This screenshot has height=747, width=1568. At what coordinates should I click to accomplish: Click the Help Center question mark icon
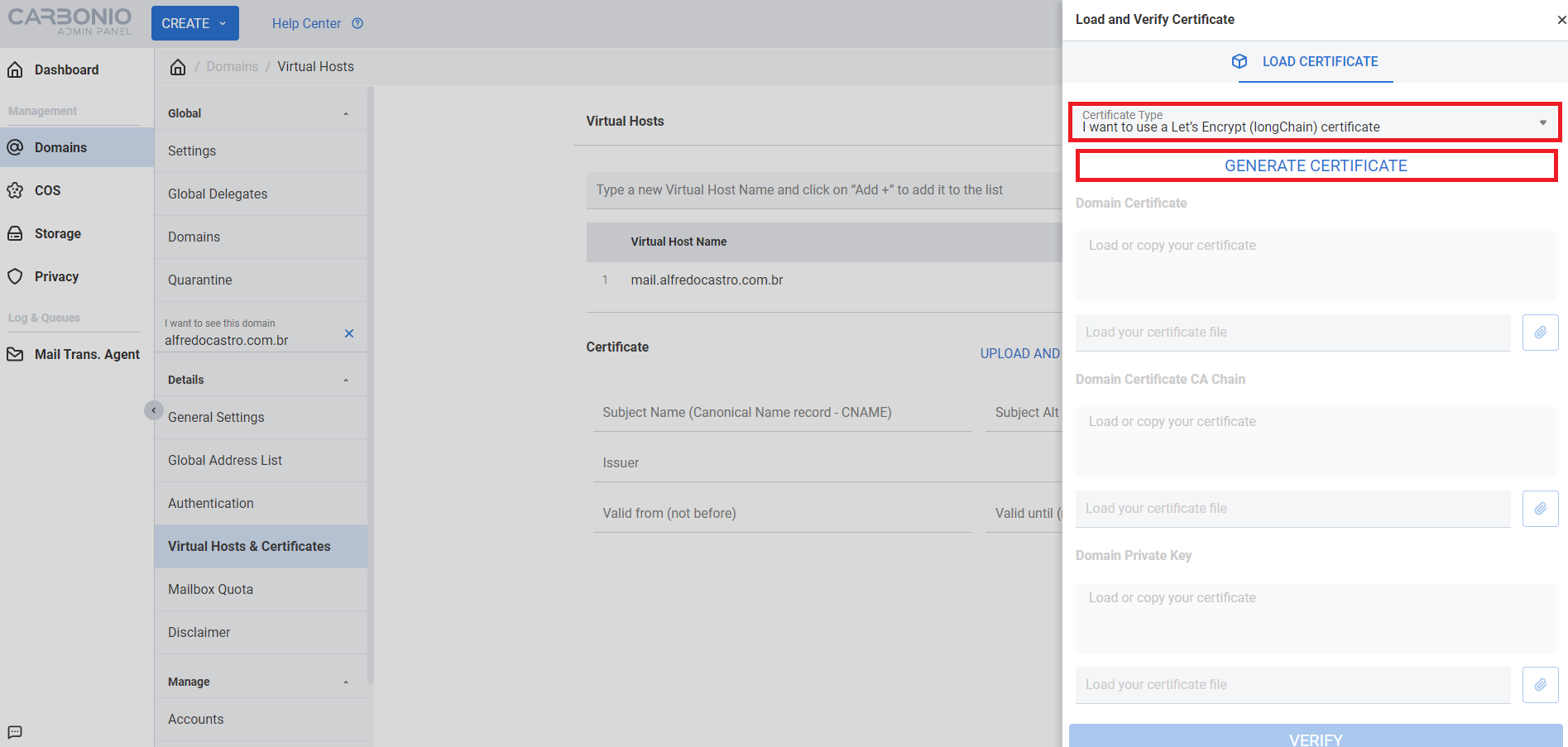coord(357,23)
